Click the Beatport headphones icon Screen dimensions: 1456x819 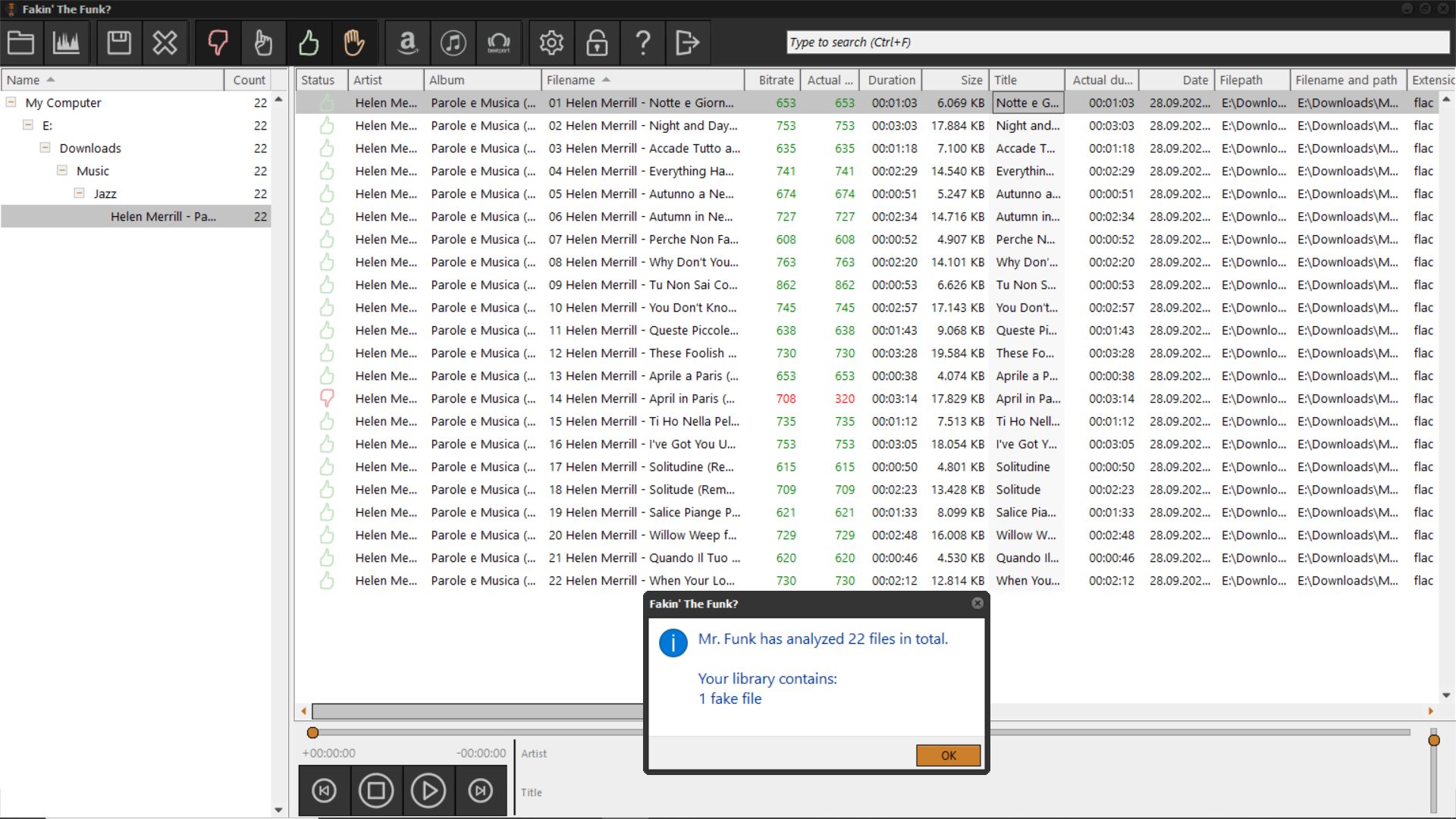[x=498, y=42]
